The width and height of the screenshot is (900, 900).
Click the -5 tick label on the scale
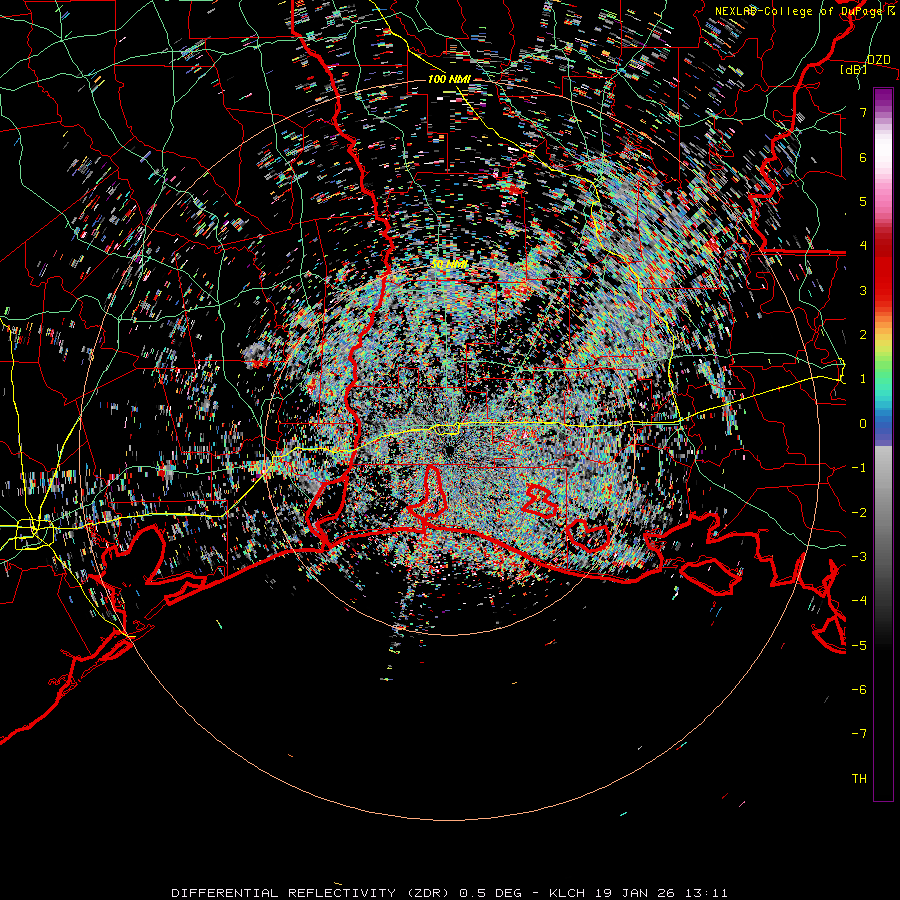tap(859, 645)
